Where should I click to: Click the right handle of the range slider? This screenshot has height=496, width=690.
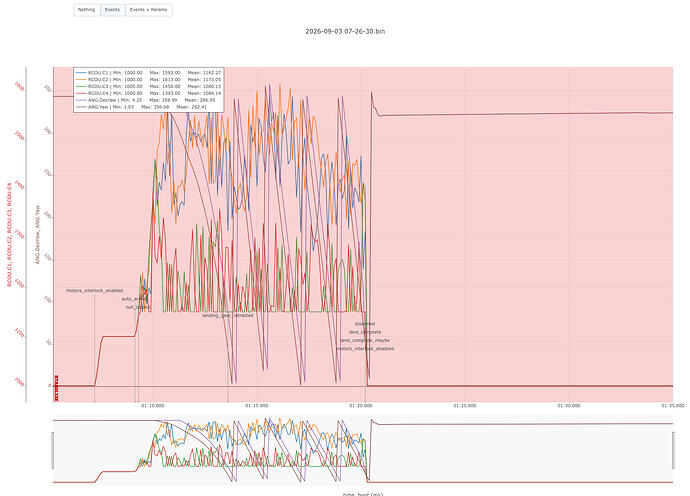(x=673, y=450)
